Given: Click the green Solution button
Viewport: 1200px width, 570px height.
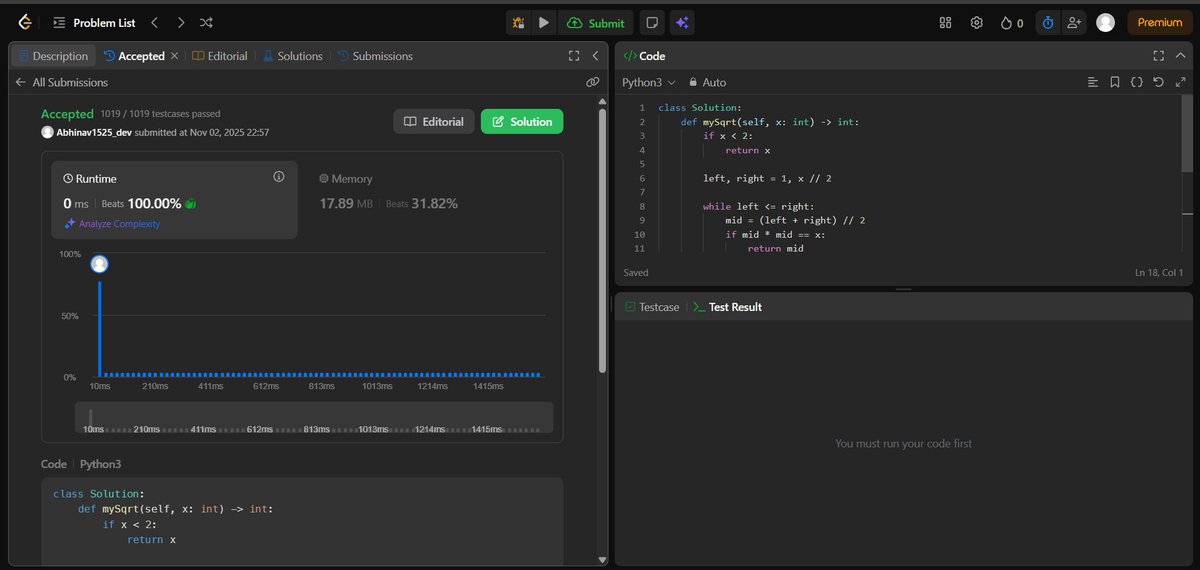Looking at the screenshot, I should click(x=522, y=122).
